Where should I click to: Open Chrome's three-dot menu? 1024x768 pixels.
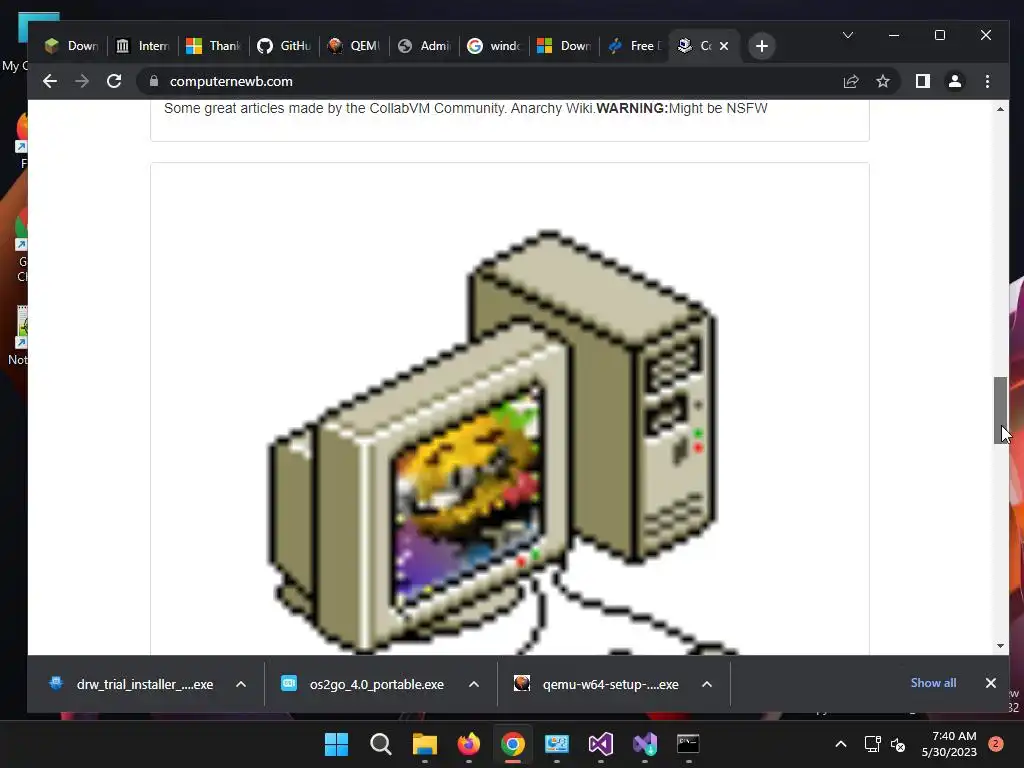pos(987,81)
